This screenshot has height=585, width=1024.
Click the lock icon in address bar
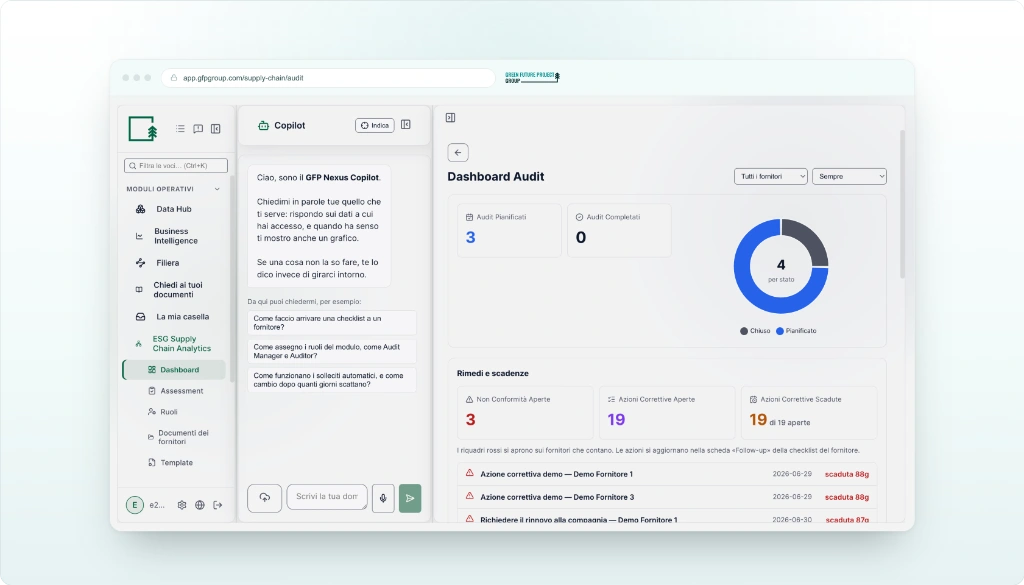(x=174, y=78)
